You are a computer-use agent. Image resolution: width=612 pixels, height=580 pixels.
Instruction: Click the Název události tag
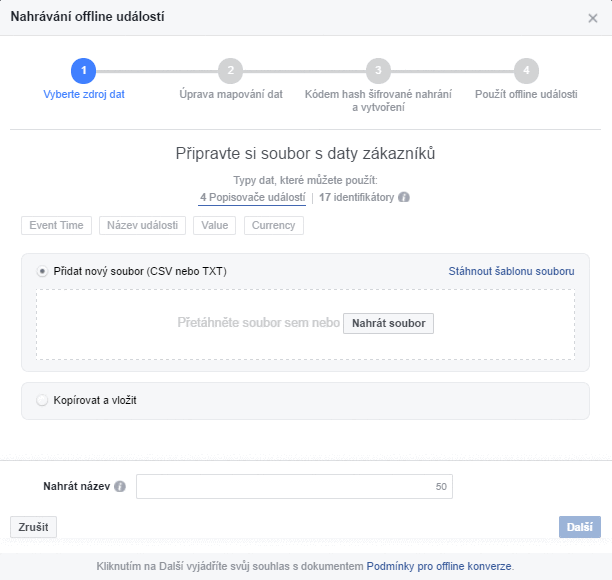coord(142,226)
